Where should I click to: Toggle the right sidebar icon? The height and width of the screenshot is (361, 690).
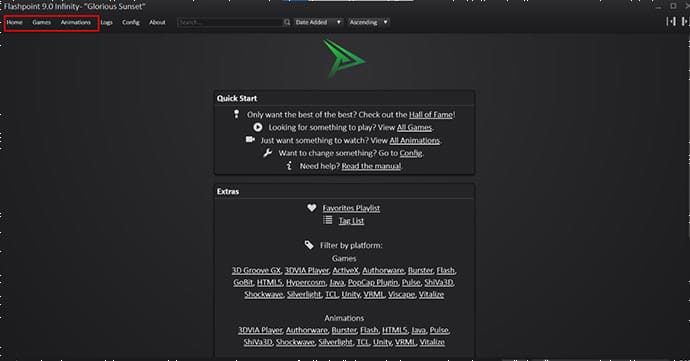(x=684, y=21)
